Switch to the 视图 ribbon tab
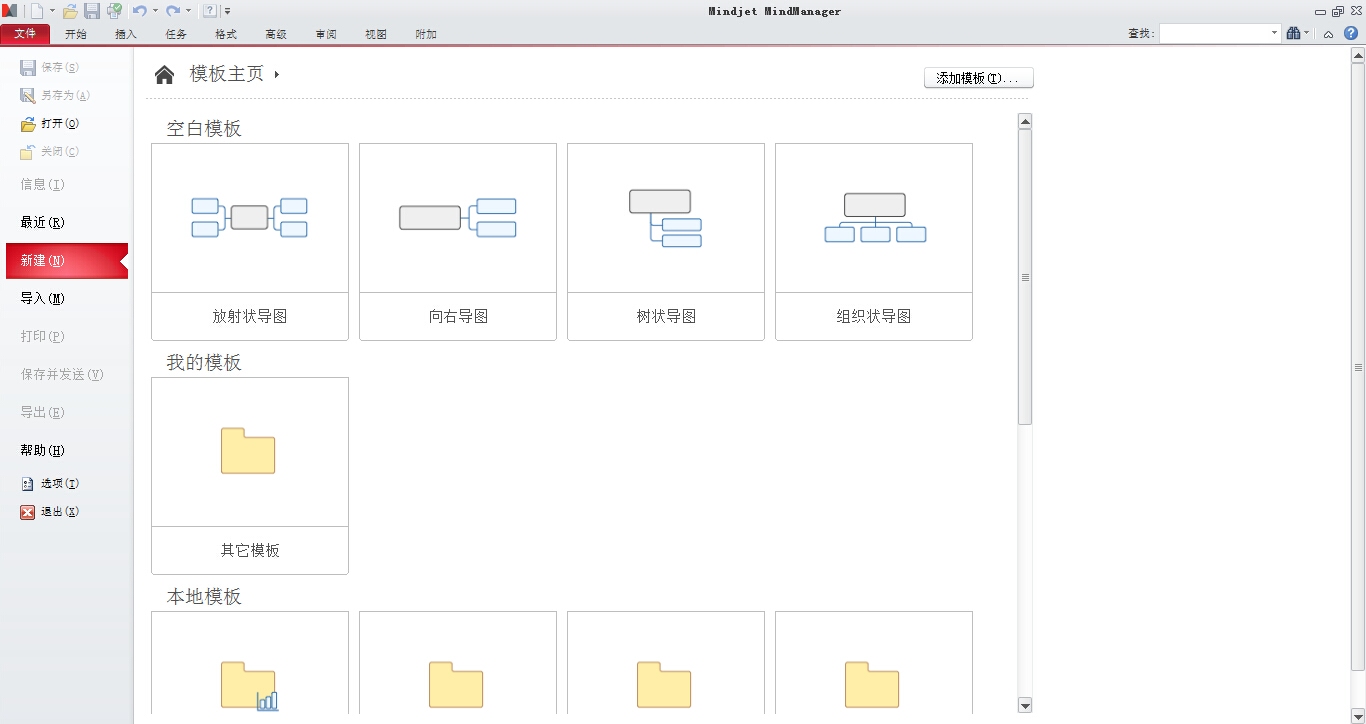Image resolution: width=1366 pixels, height=724 pixels. pos(376,34)
